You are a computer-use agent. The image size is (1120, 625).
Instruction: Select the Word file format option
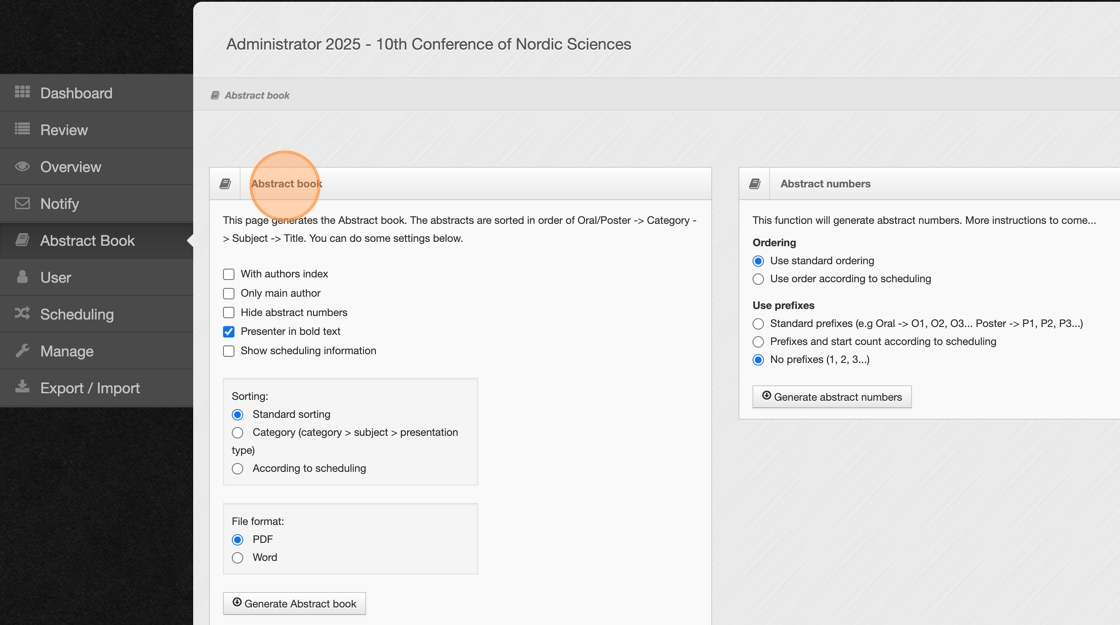(238, 558)
